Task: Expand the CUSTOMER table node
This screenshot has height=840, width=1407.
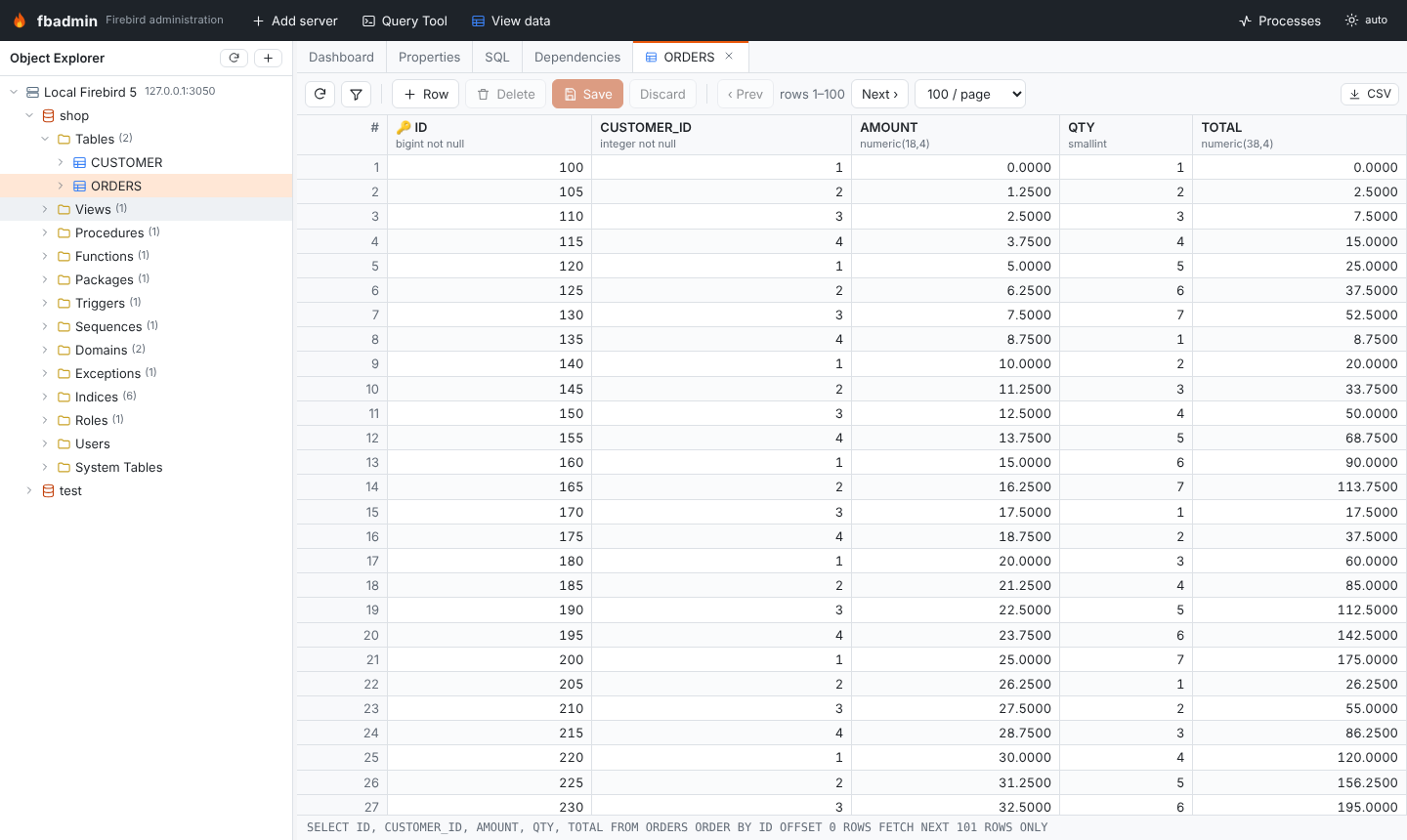Action: (x=61, y=162)
